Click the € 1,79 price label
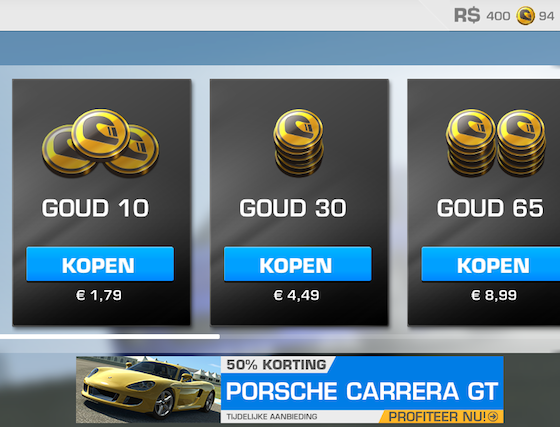The width and height of the screenshot is (560, 427). coord(99,295)
